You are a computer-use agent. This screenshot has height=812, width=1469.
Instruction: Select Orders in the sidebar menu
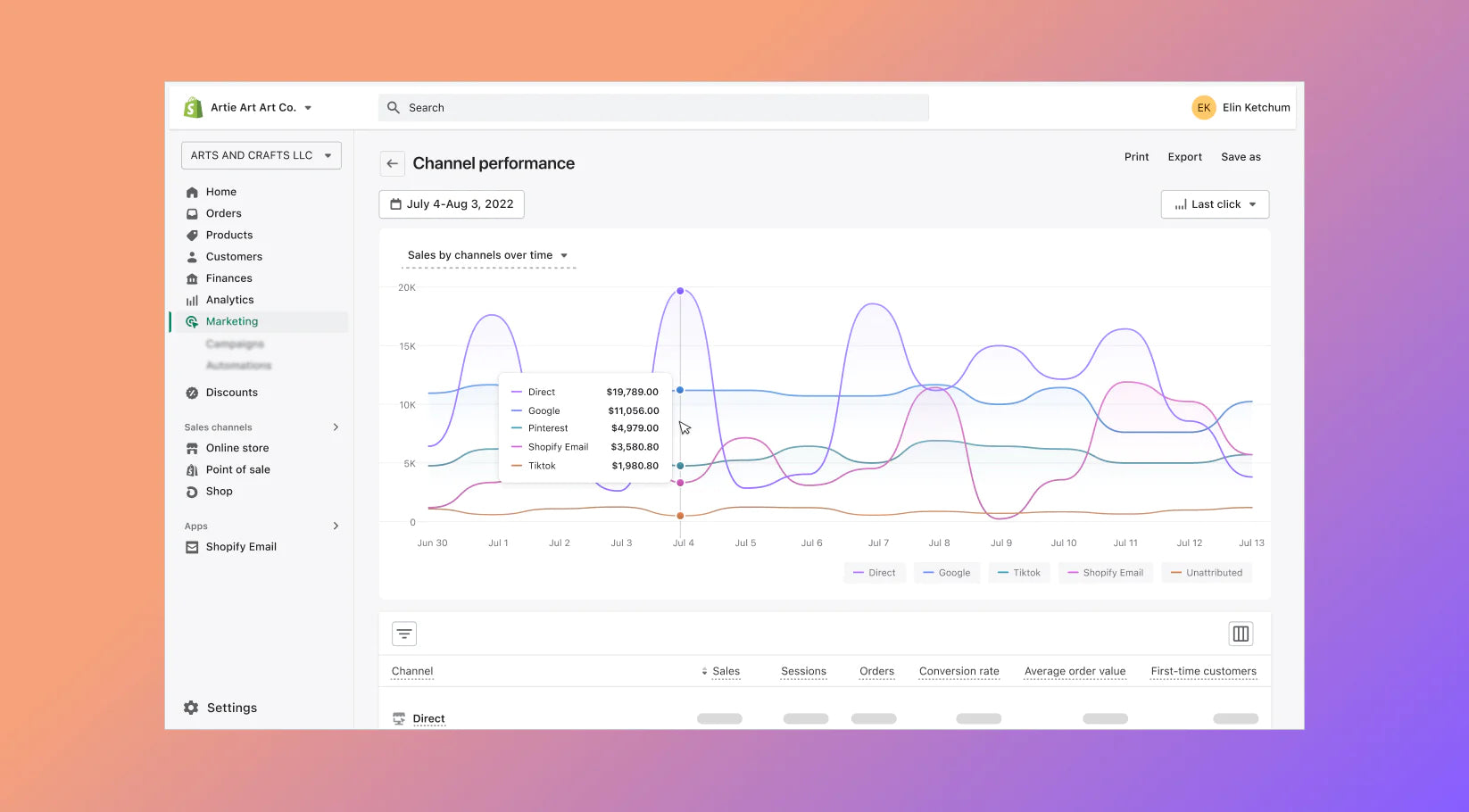tap(223, 213)
